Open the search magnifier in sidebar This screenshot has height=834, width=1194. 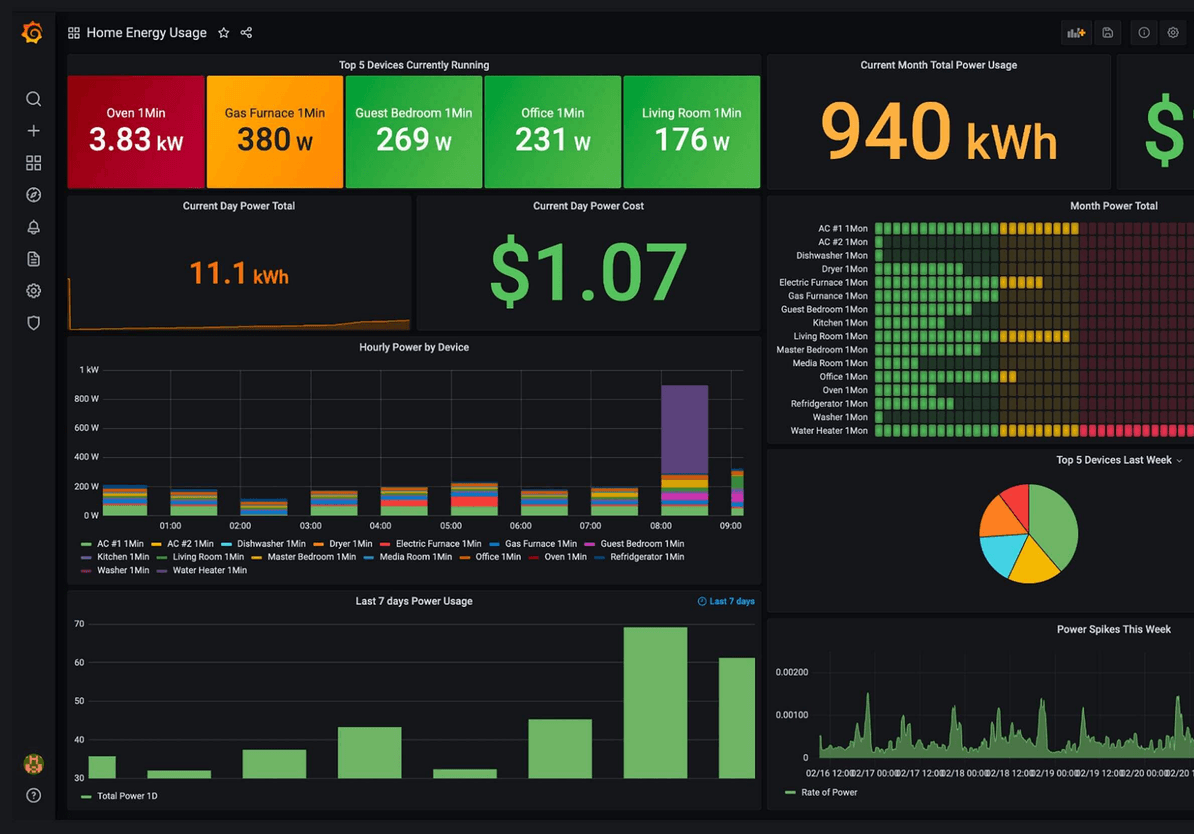click(34, 99)
